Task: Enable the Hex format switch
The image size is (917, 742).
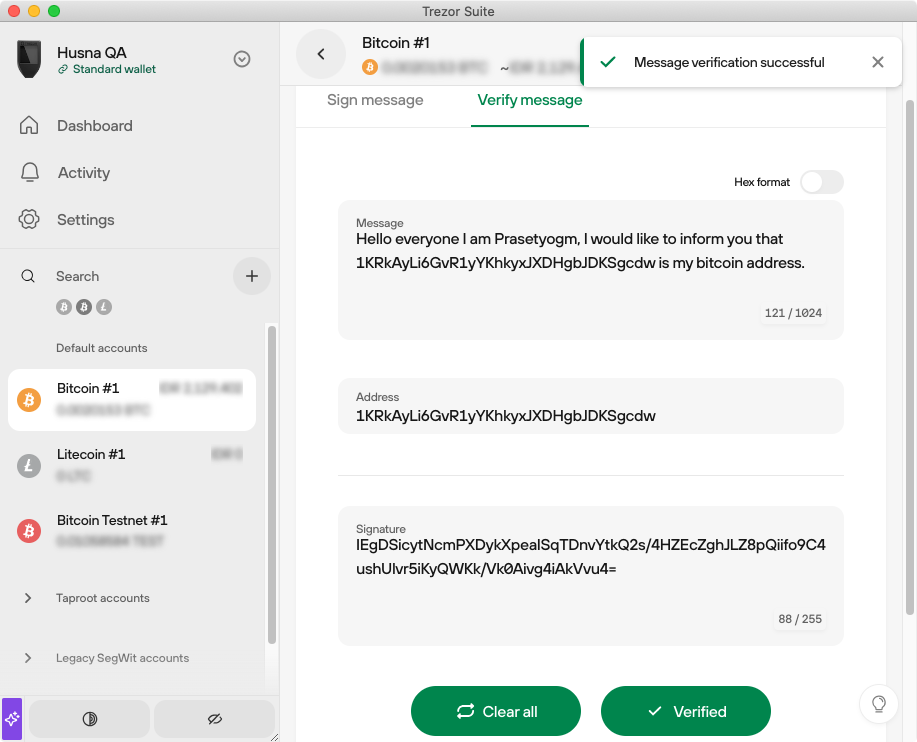Action: click(x=822, y=182)
